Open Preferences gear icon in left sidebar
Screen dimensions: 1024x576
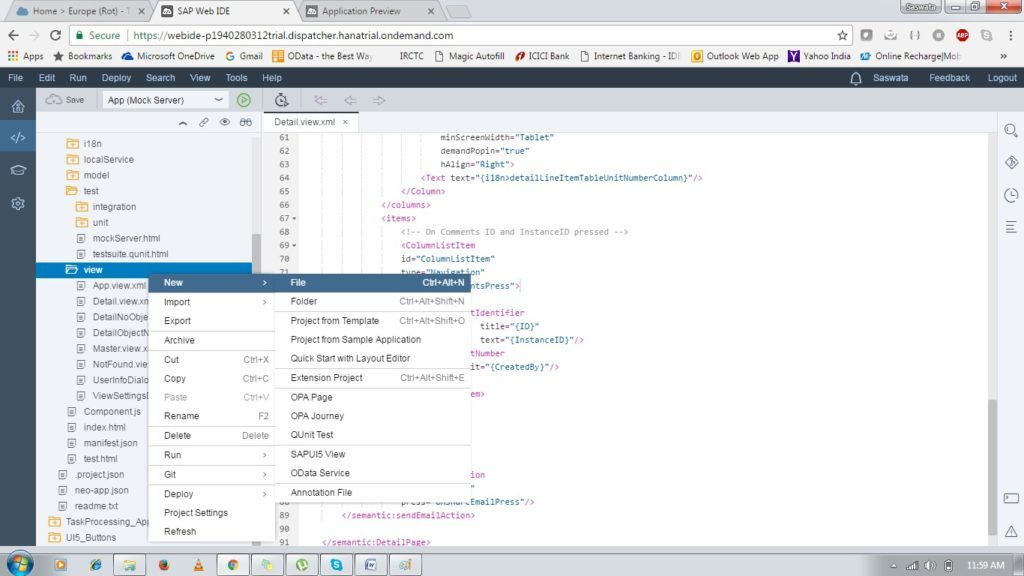pyautogui.click(x=18, y=203)
